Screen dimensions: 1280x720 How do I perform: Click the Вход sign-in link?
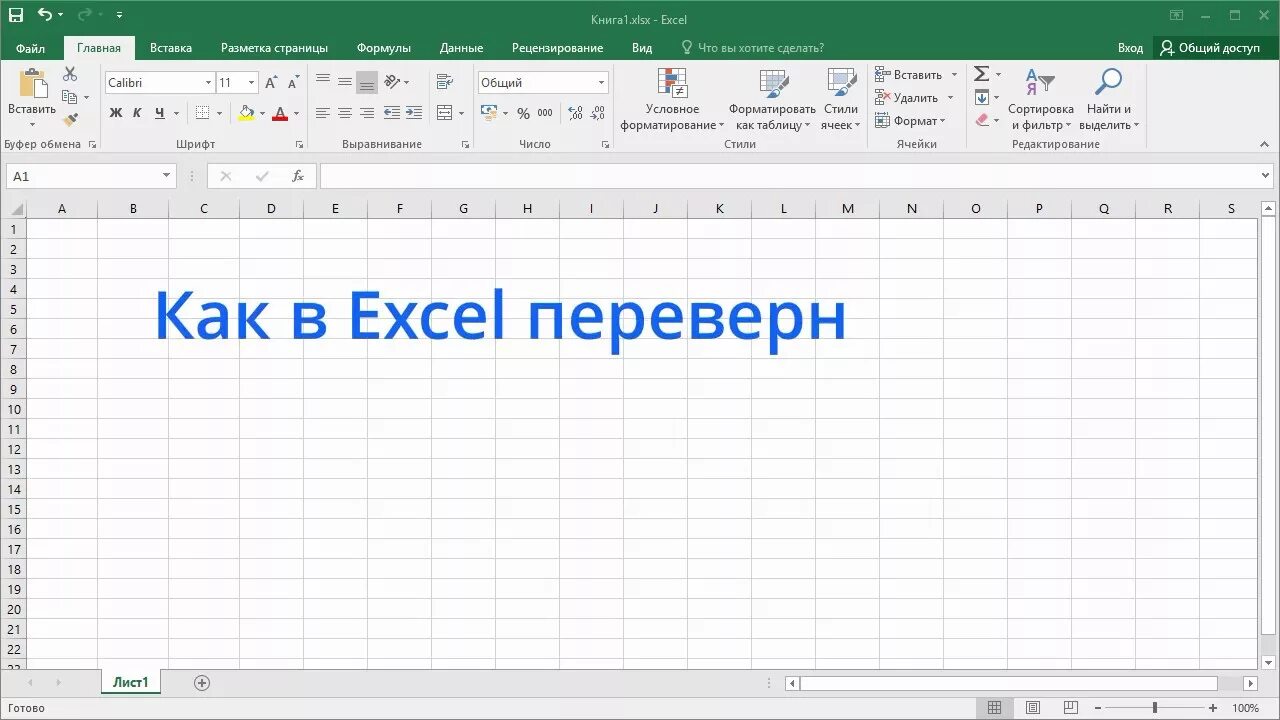[x=1130, y=48]
